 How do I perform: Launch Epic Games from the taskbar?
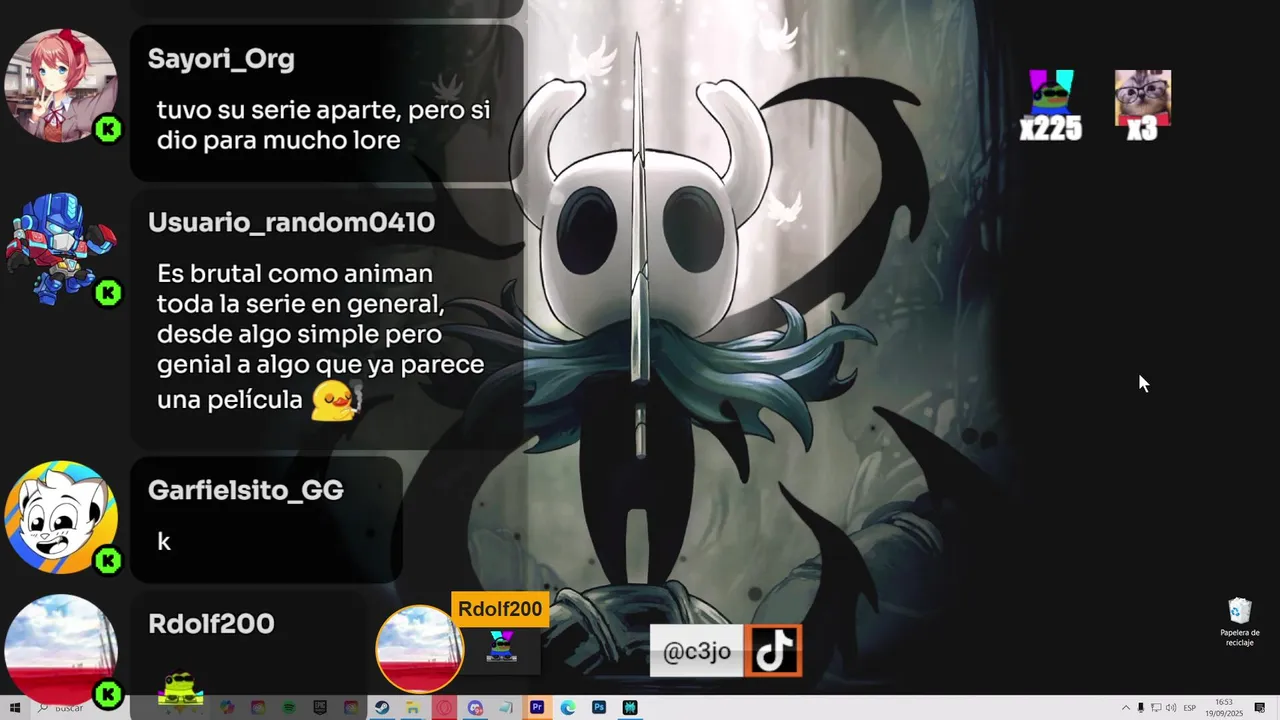tap(320, 708)
